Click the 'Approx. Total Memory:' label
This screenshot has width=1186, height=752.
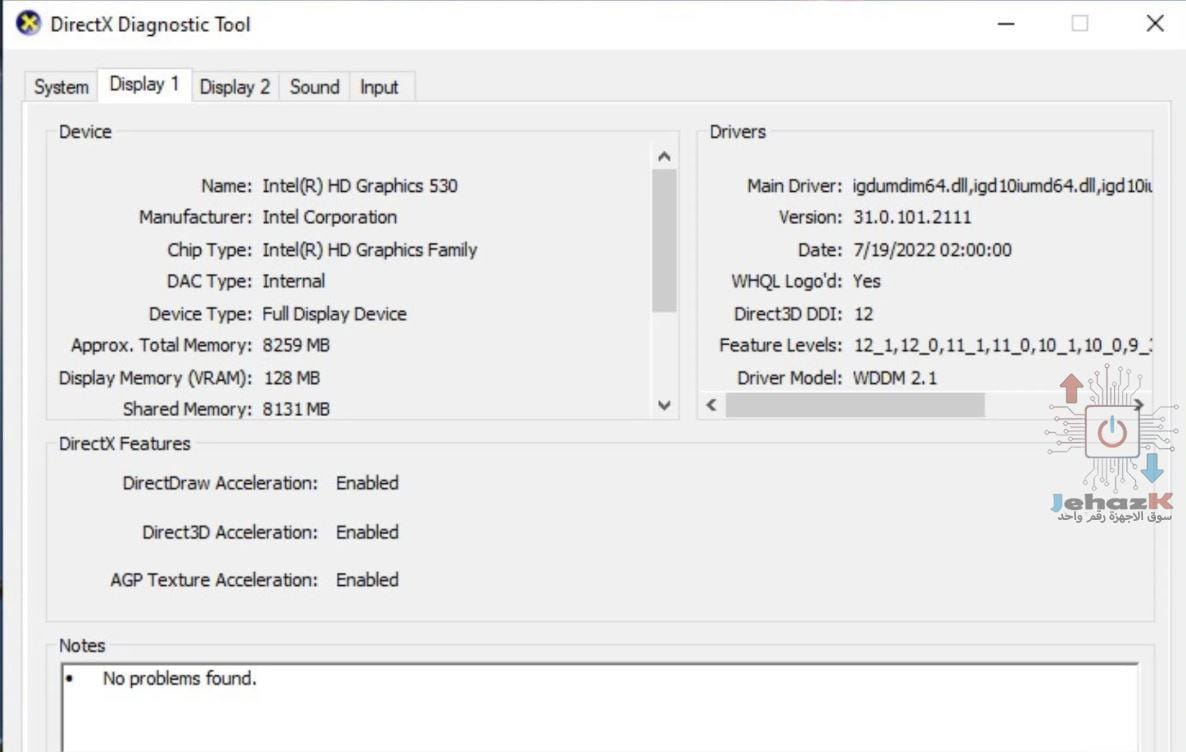(161, 346)
